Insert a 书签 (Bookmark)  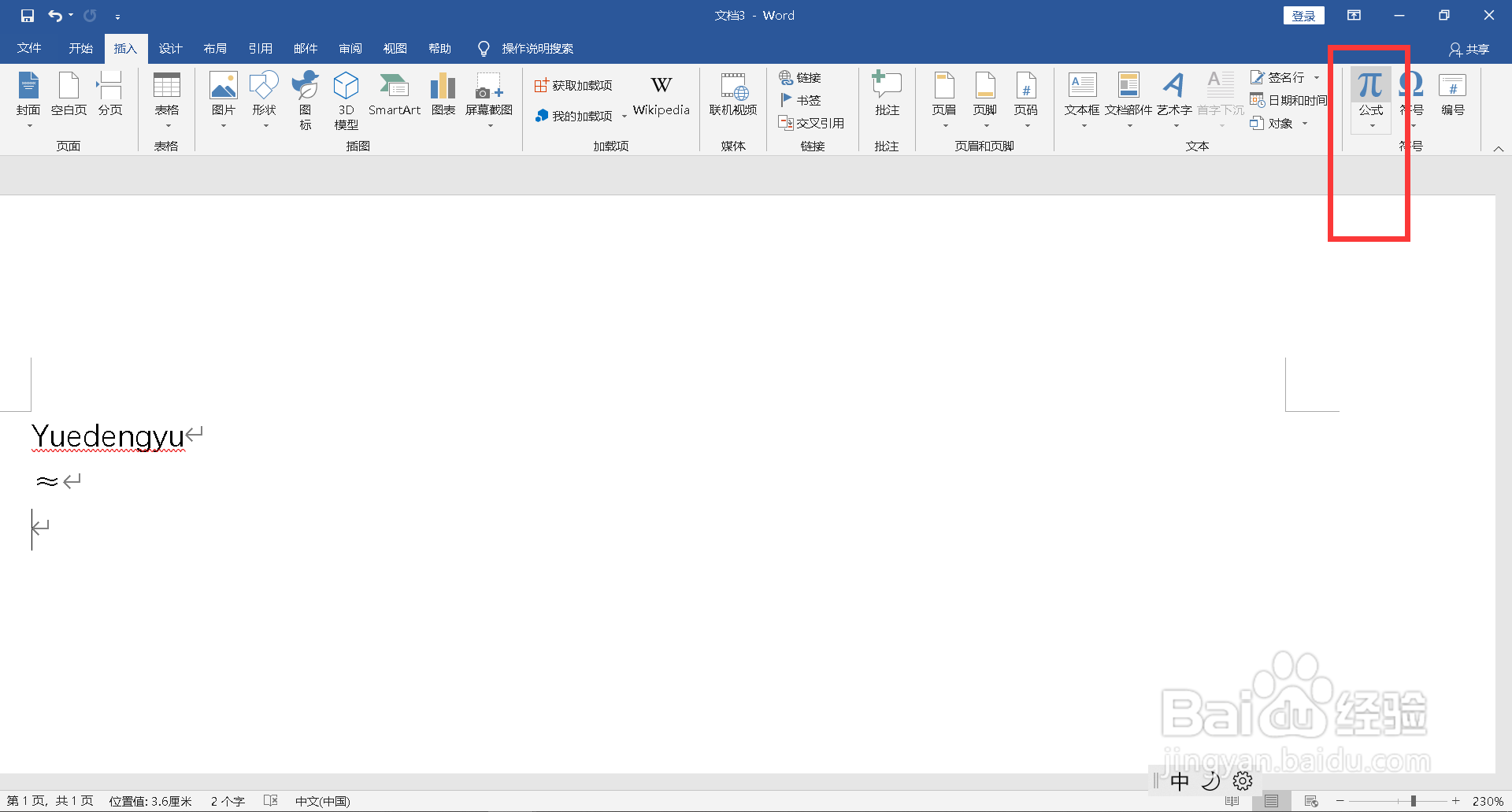pos(800,100)
